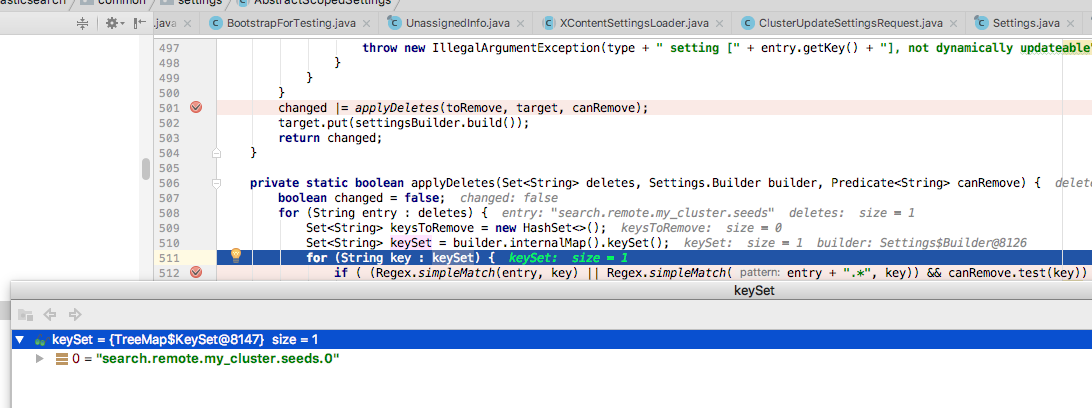Click the forward arrow in keySet popup
Viewport: 1092px width, 408px height.
tap(75, 314)
